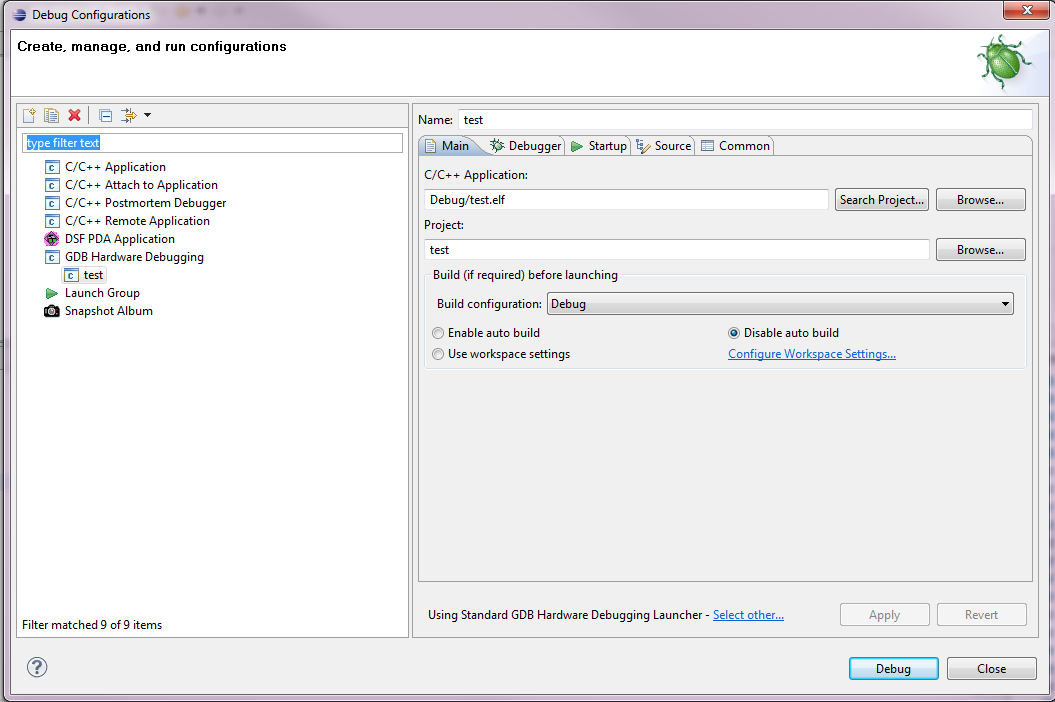1055x702 pixels.
Task: Click the help question mark icon
Action: (37, 668)
